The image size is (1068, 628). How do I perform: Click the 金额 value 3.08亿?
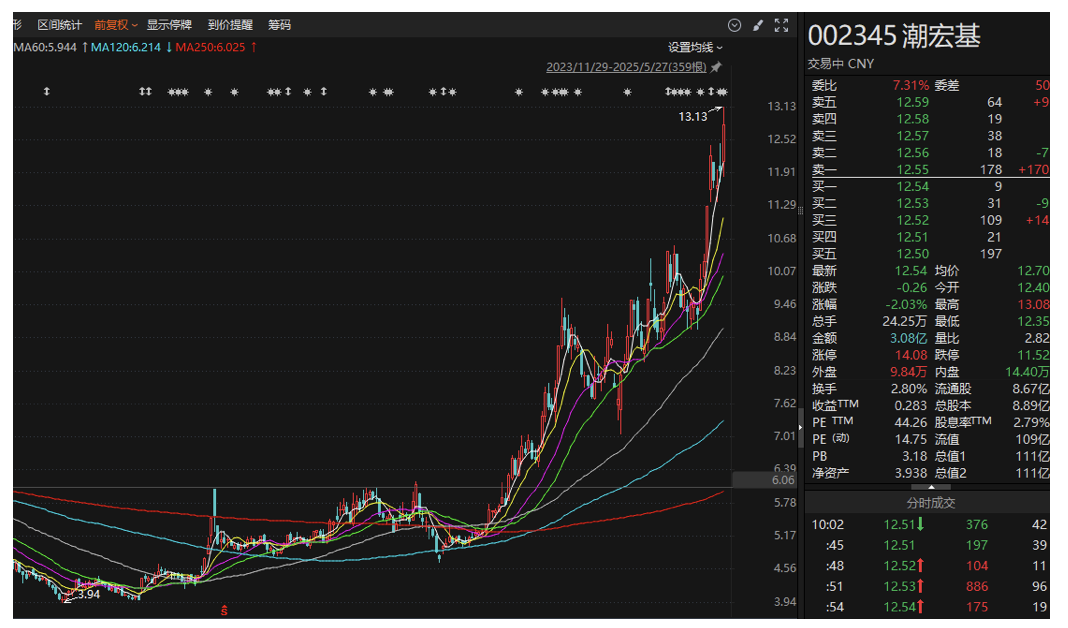pos(909,339)
